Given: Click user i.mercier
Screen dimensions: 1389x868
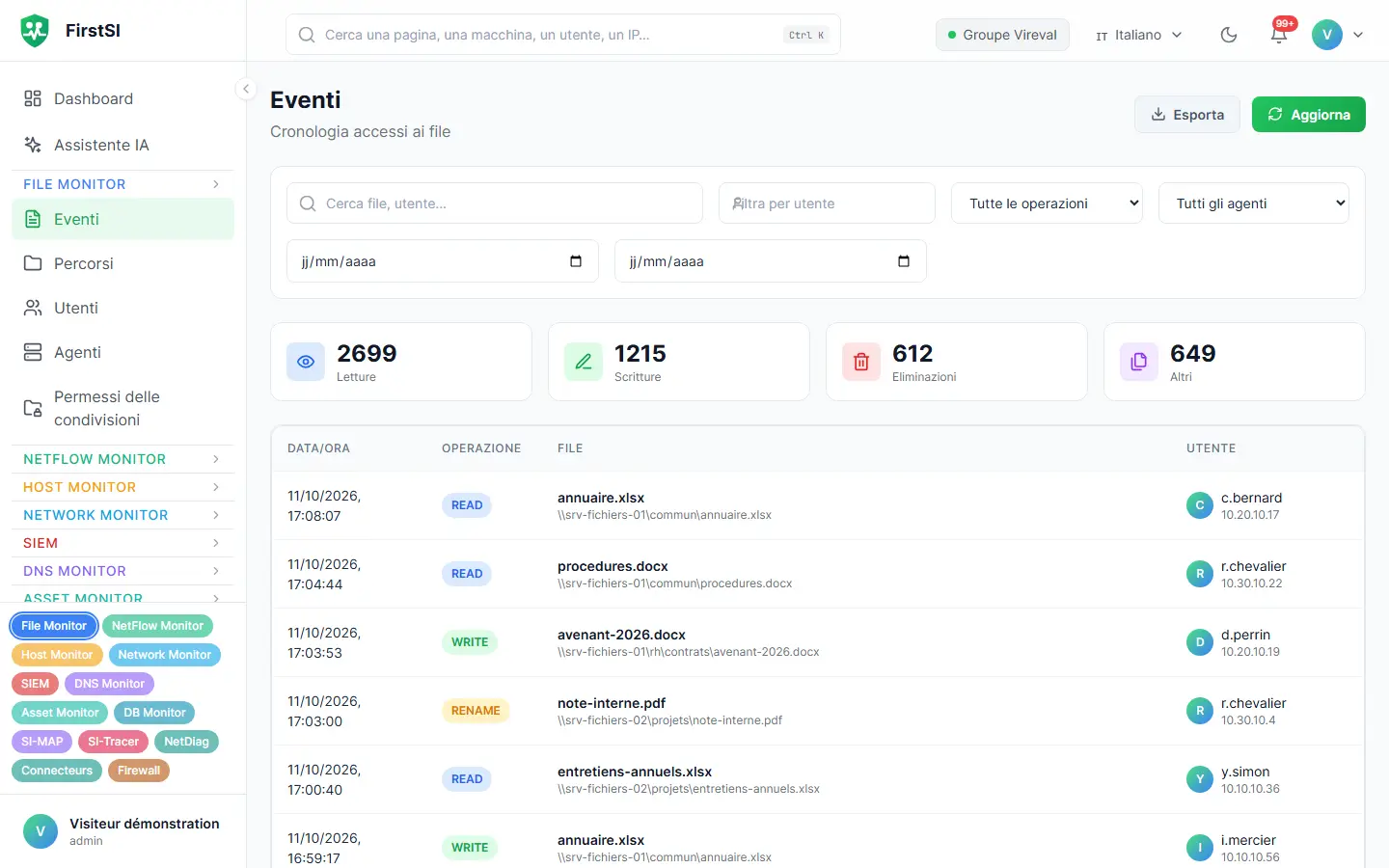Looking at the screenshot, I should [x=1248, y=840].
